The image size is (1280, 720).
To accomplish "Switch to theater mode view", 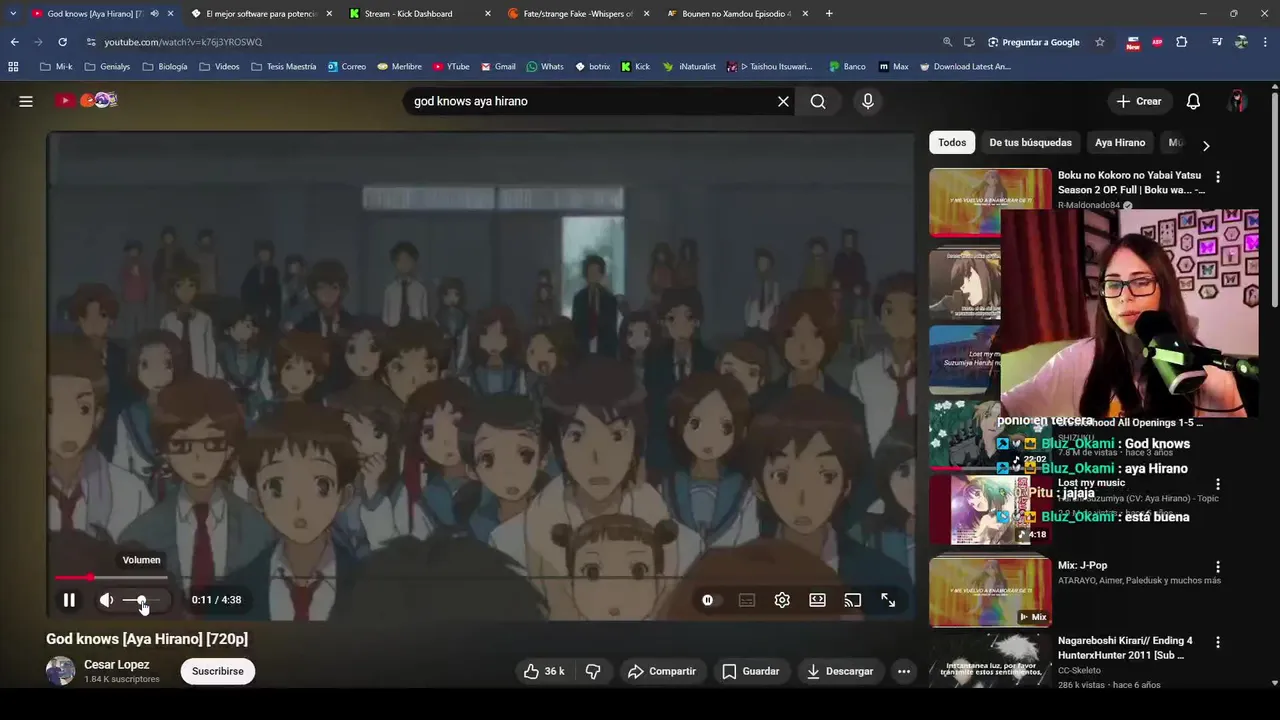I will pos(817,600).
